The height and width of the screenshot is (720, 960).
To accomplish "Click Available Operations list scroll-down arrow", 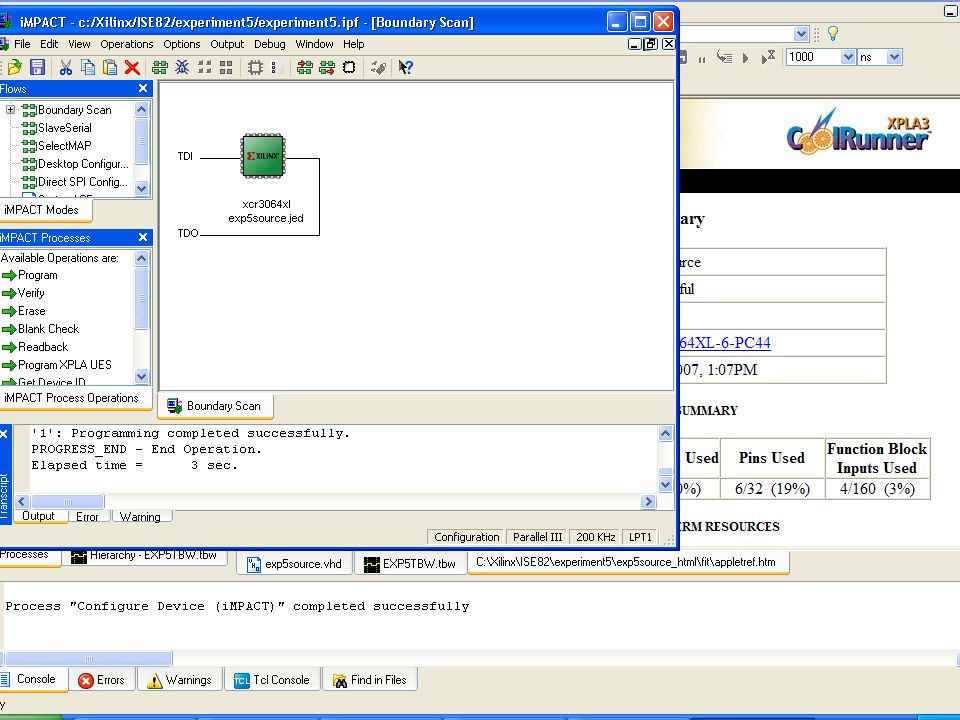I will tap(141, 376).
